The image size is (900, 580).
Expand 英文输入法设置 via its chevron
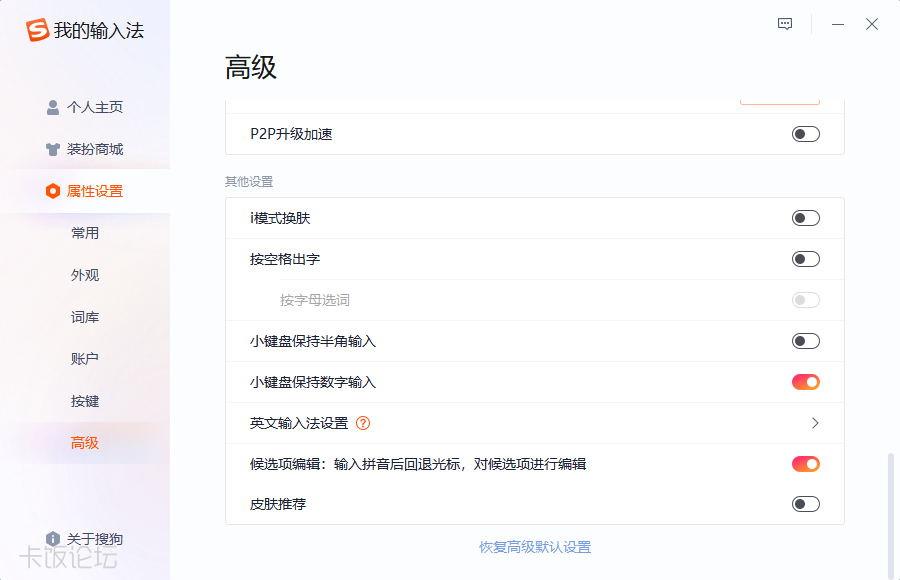point(814,423)
